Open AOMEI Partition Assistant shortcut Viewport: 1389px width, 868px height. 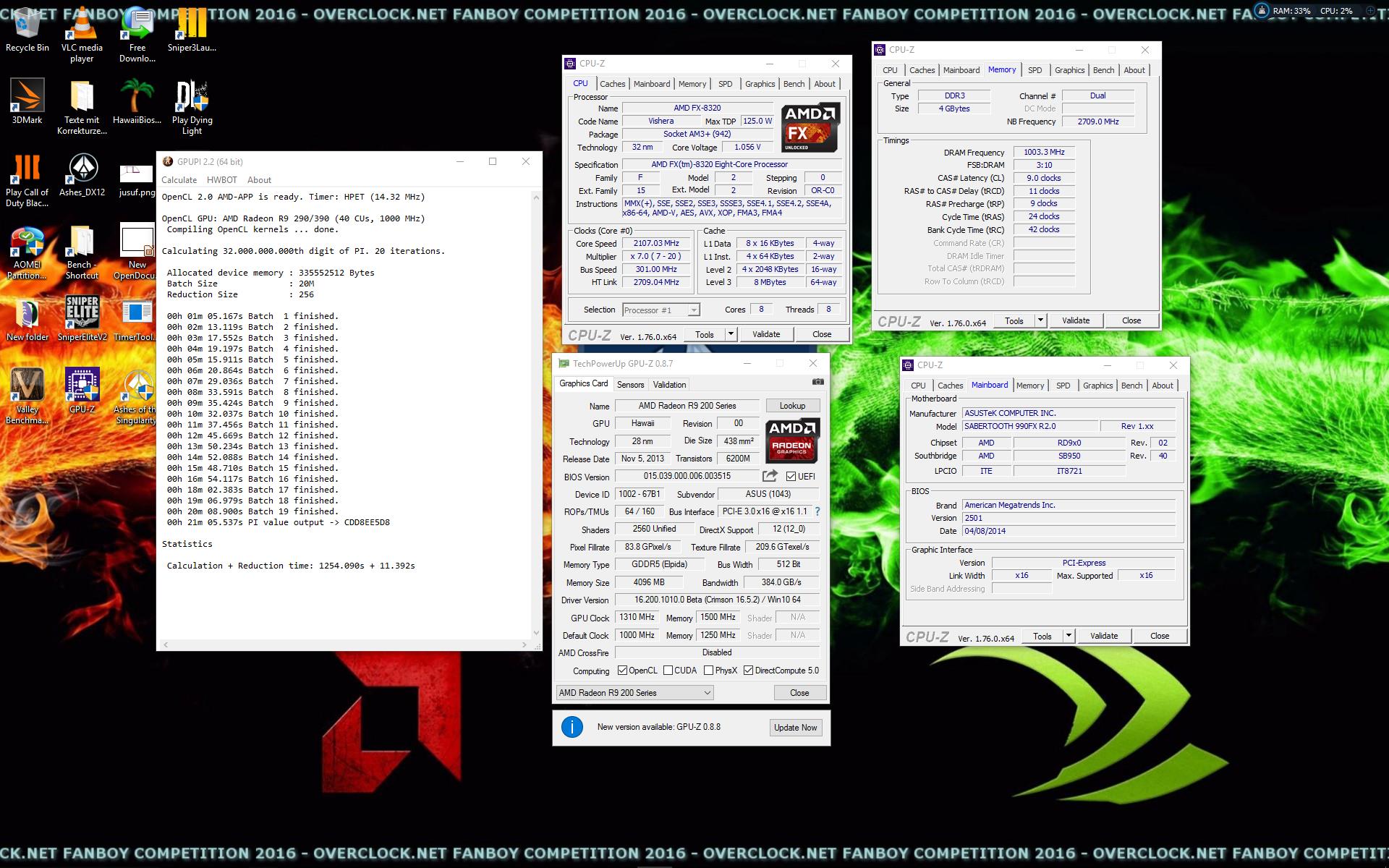tap(27, 251)
